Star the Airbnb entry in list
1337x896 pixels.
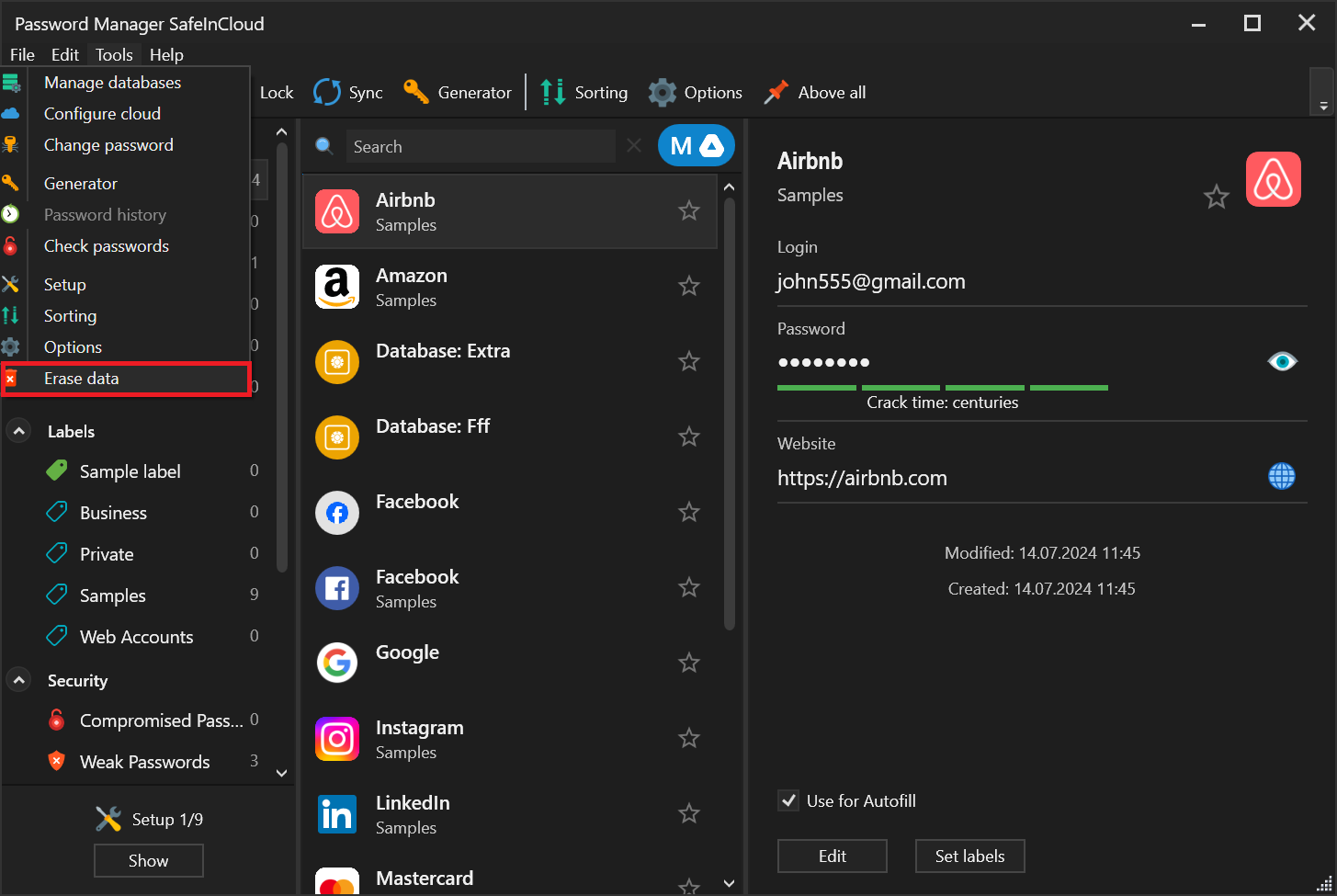689,211
